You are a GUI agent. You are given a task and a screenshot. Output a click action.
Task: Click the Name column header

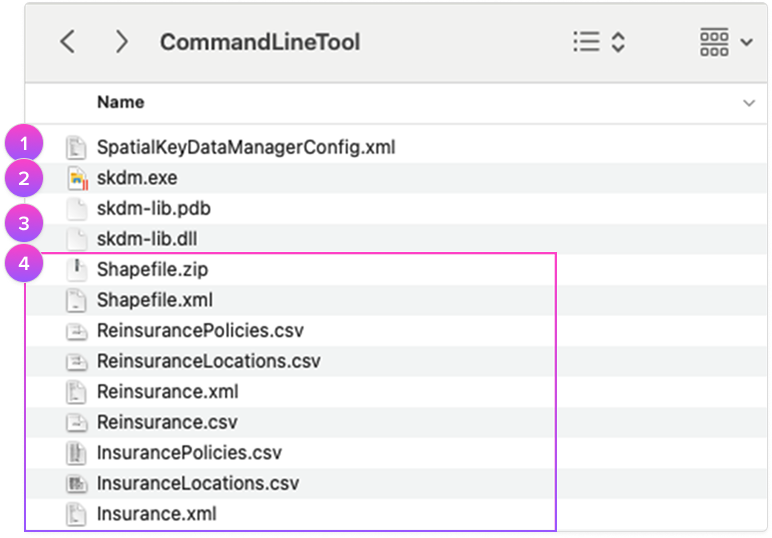120,102
